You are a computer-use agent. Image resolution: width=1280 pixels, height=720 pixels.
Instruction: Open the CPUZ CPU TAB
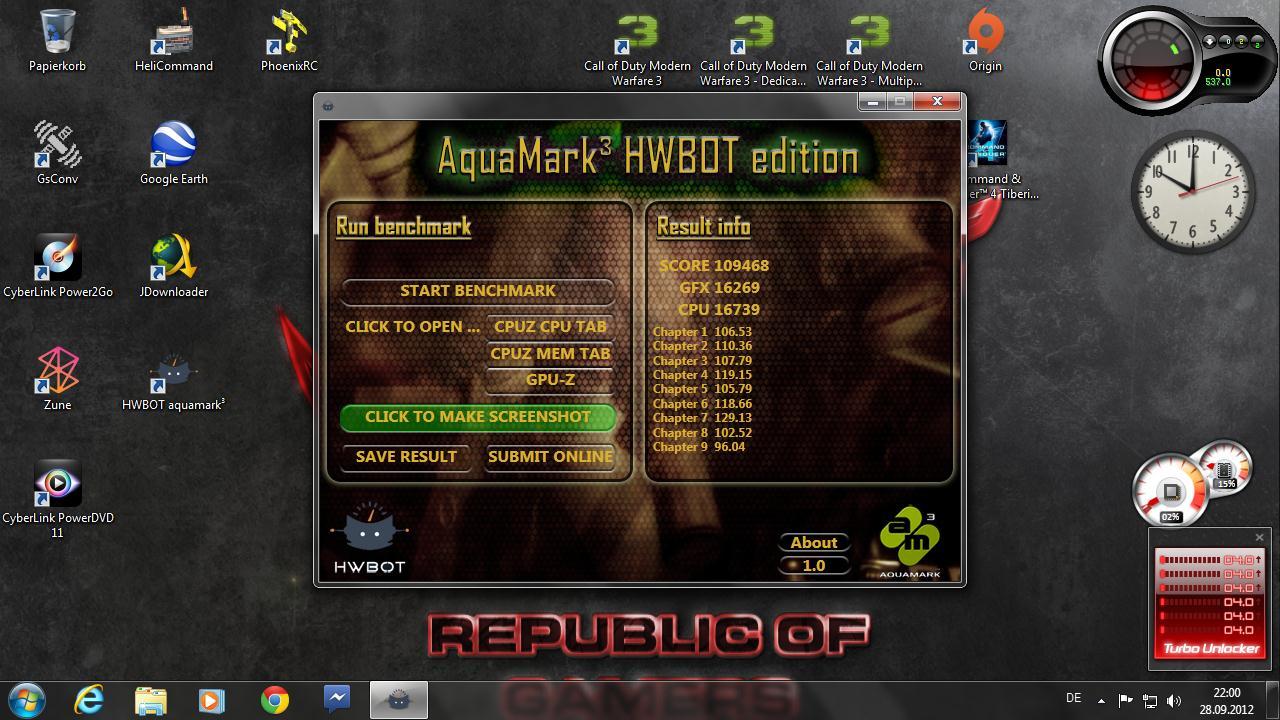point(550,326)
